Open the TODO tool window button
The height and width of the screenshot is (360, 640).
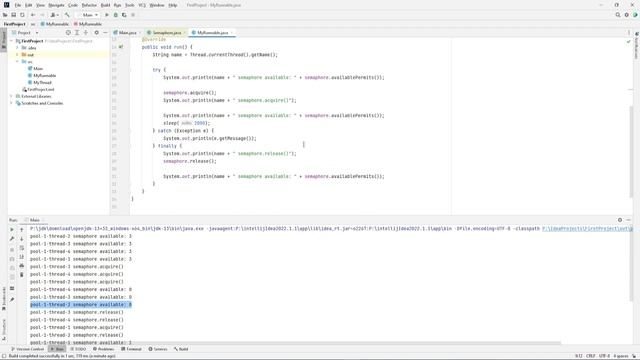(x=78, y=349)
